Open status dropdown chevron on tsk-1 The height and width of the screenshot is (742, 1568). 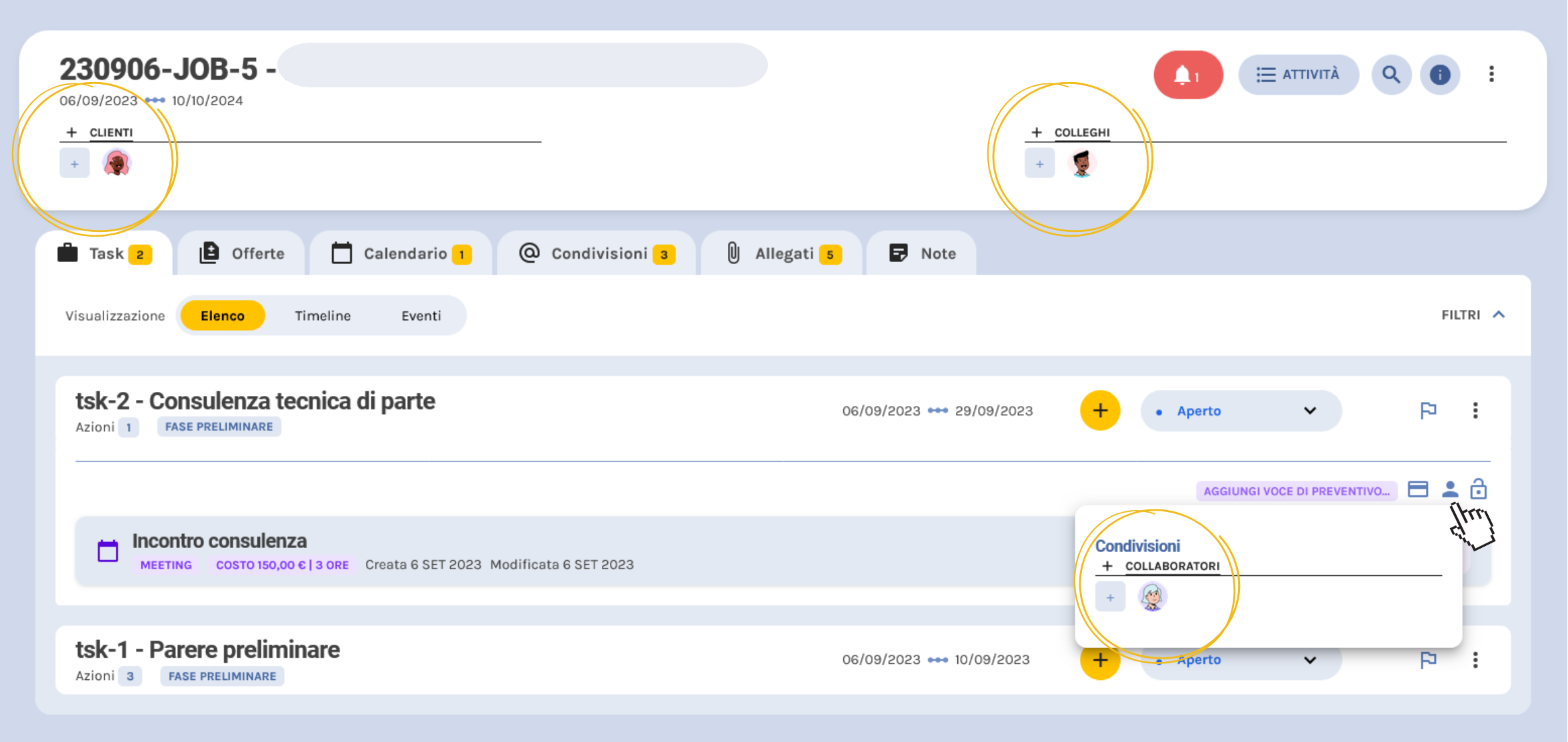tap(1310, 660)
